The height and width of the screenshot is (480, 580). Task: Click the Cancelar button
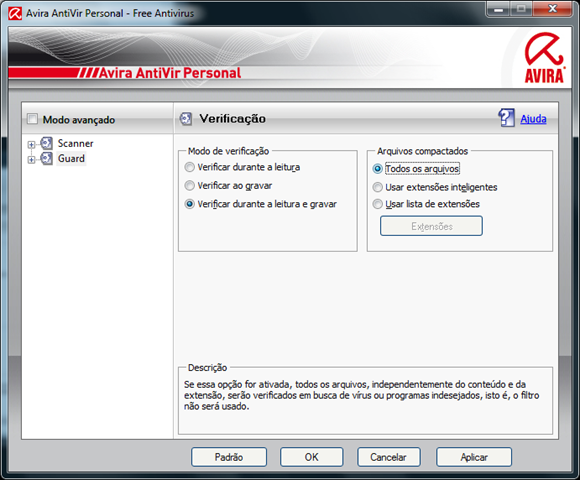pos(388,457)
